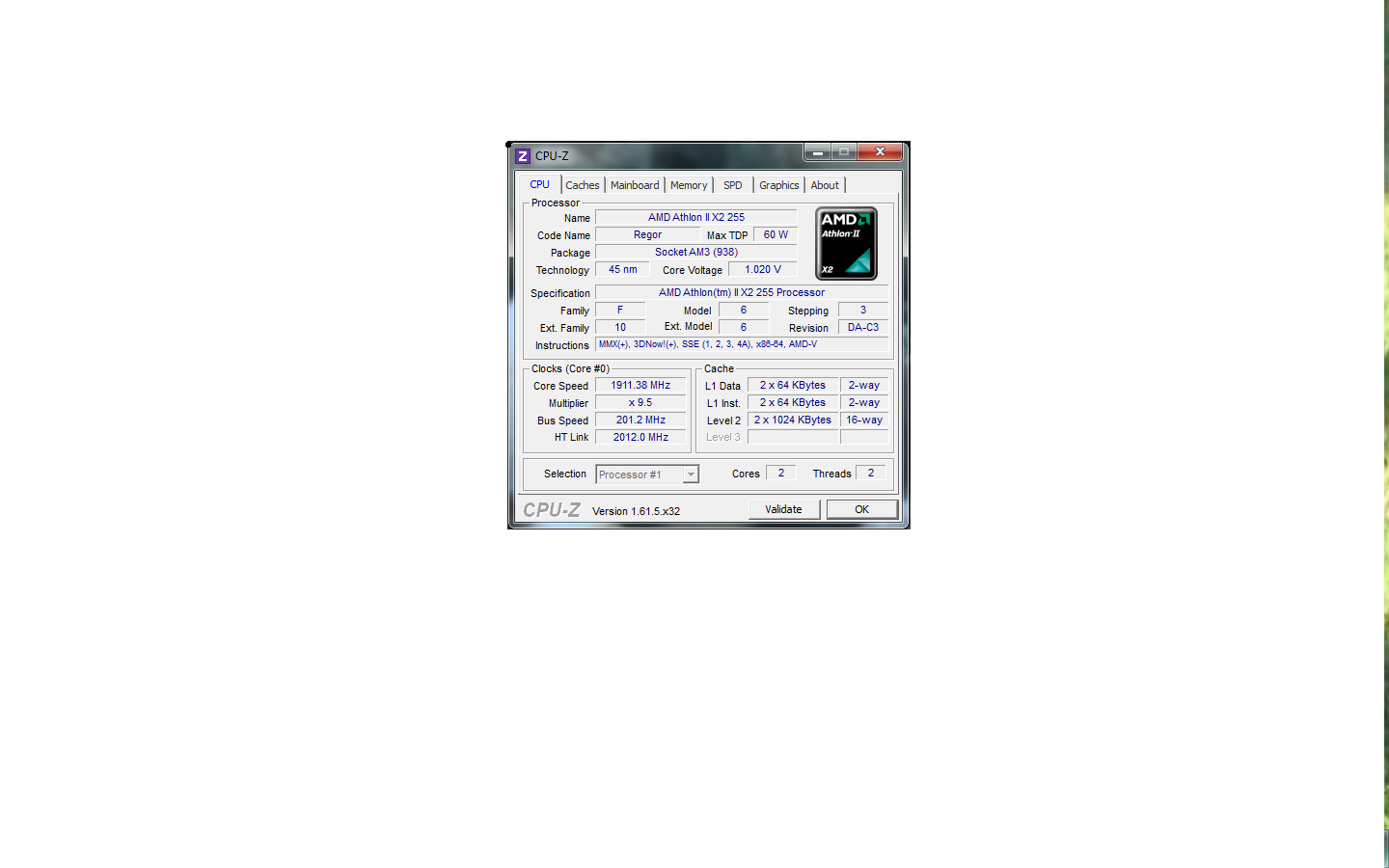Click the Model value field
Image resolution: width=1389 pixels, height=868 pixels.
744,310
